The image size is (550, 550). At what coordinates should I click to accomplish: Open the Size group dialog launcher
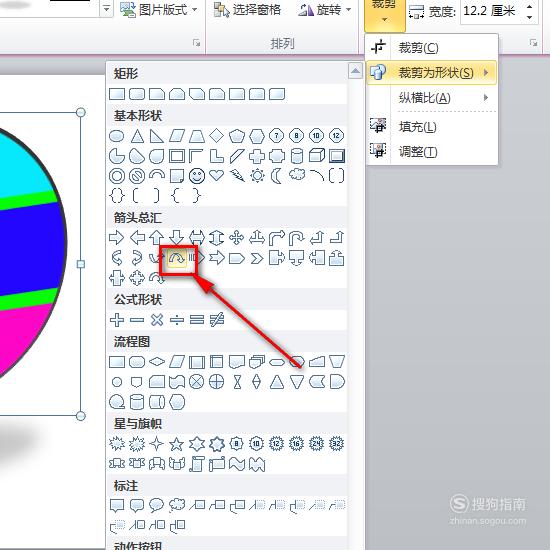tap(534, 43)
